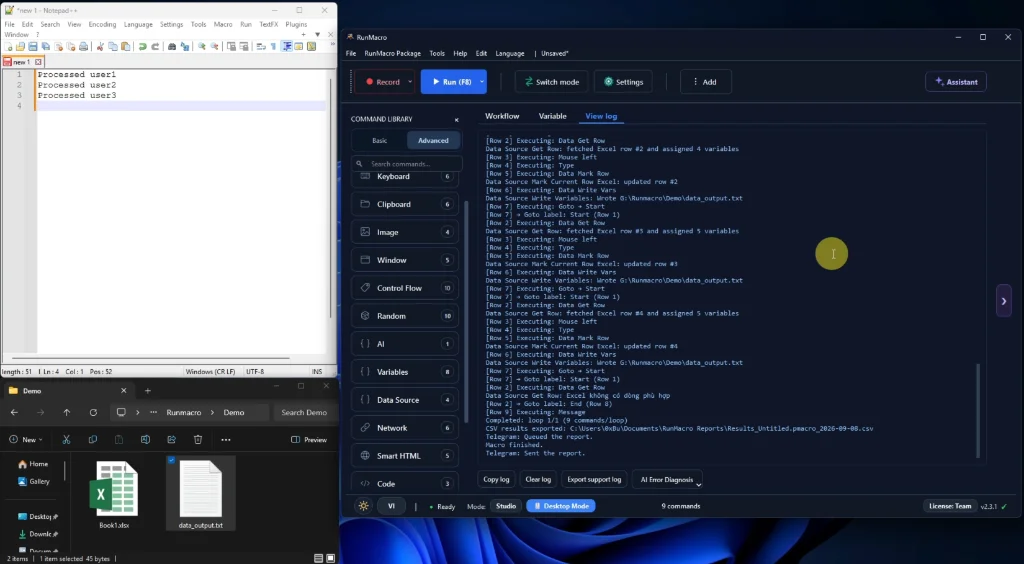Toggle the Preview pane in File Explorer

[309, 440]
